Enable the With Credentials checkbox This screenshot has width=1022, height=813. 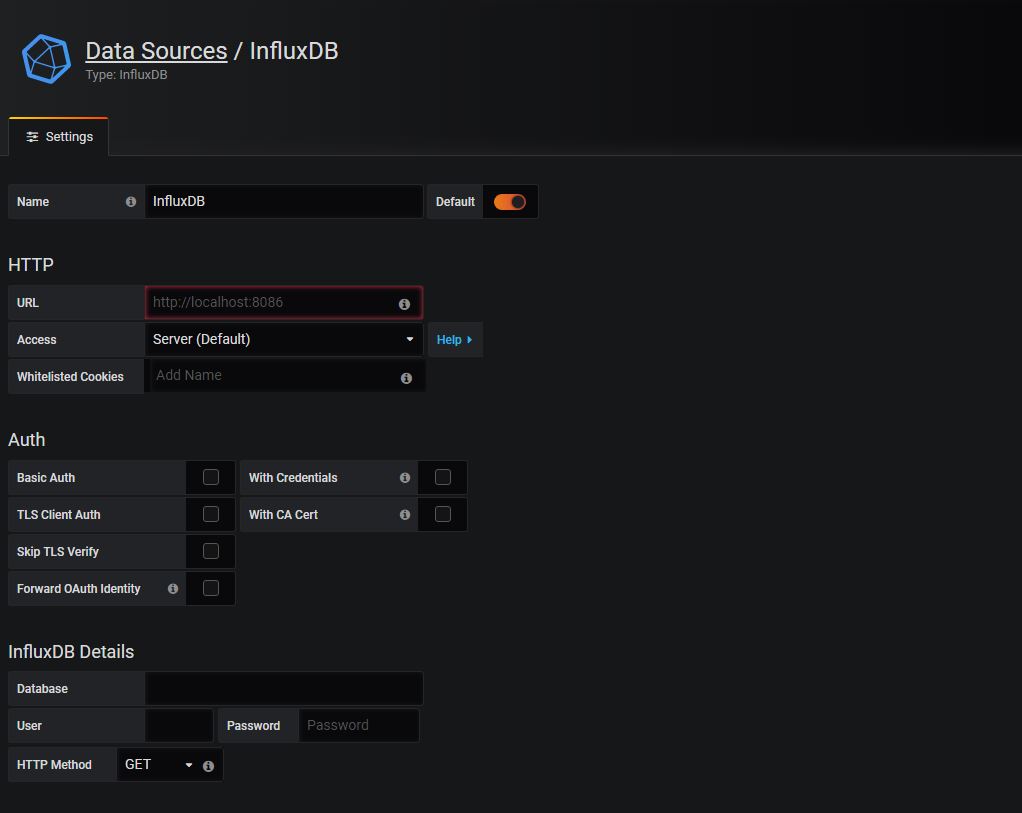click(443, 477)
